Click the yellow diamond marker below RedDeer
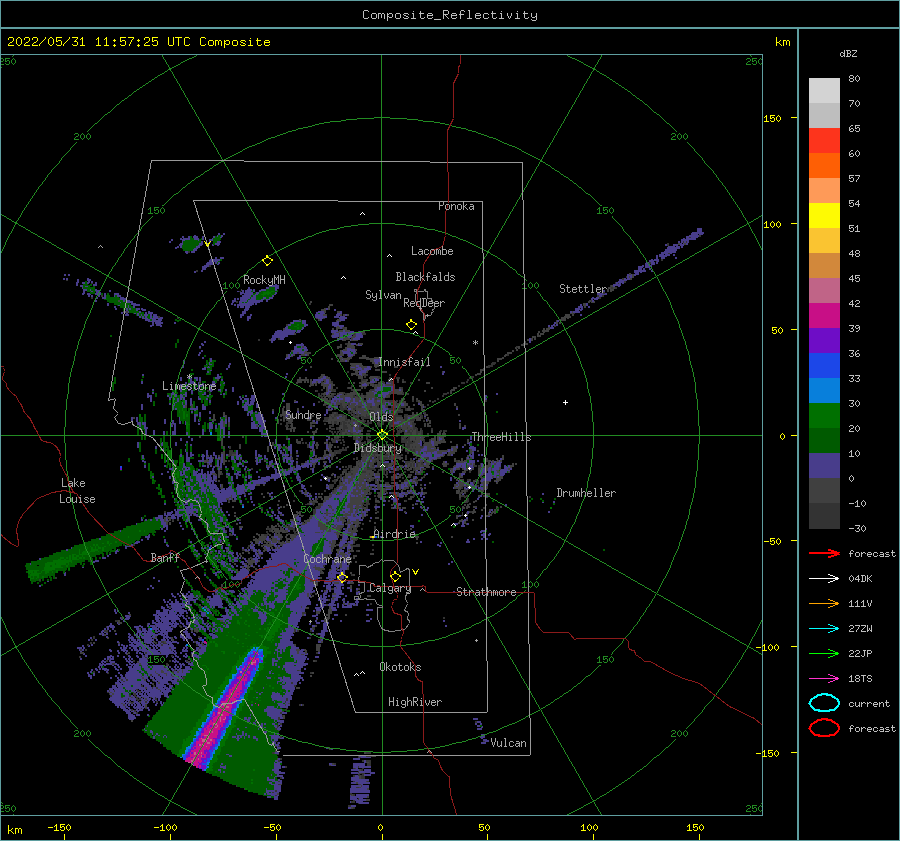Screen dimensions: 900x841 [x=411, y=325]
